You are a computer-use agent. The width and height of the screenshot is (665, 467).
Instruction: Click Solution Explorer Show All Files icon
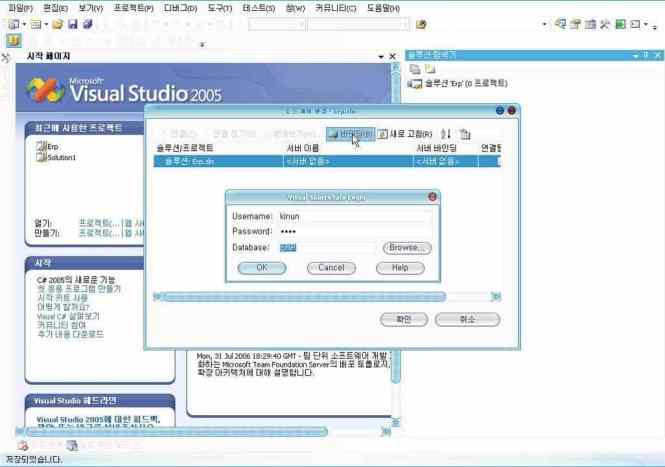(430, 69)
